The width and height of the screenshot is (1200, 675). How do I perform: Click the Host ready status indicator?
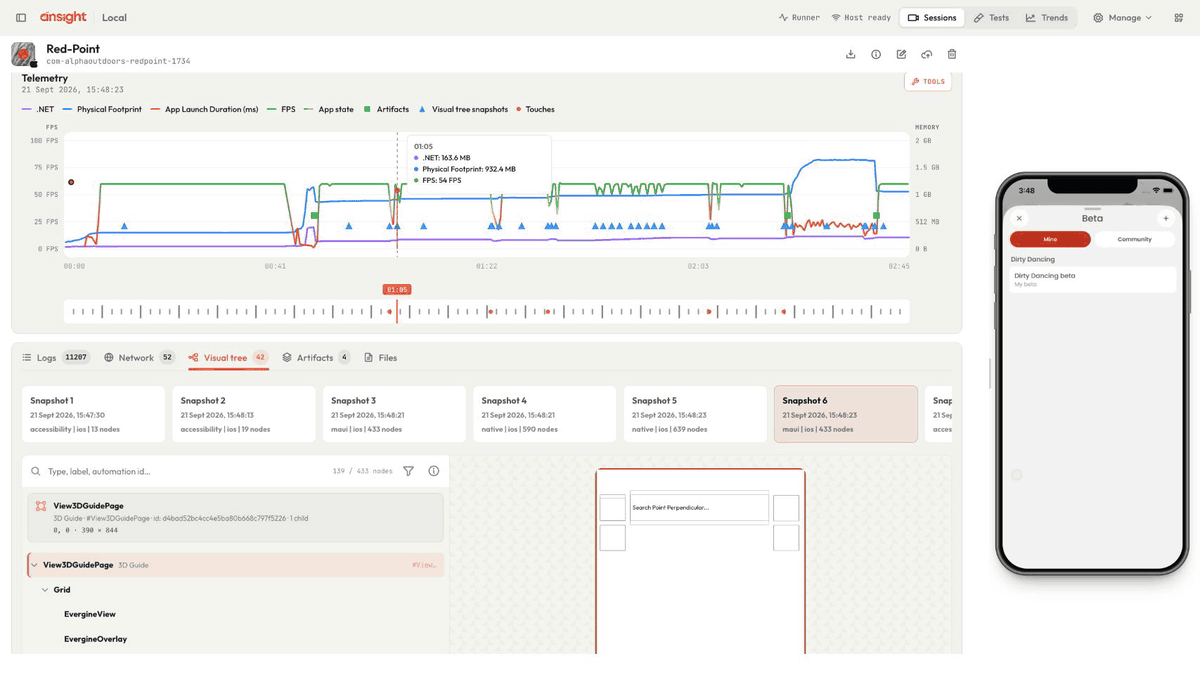click(861, 18)
